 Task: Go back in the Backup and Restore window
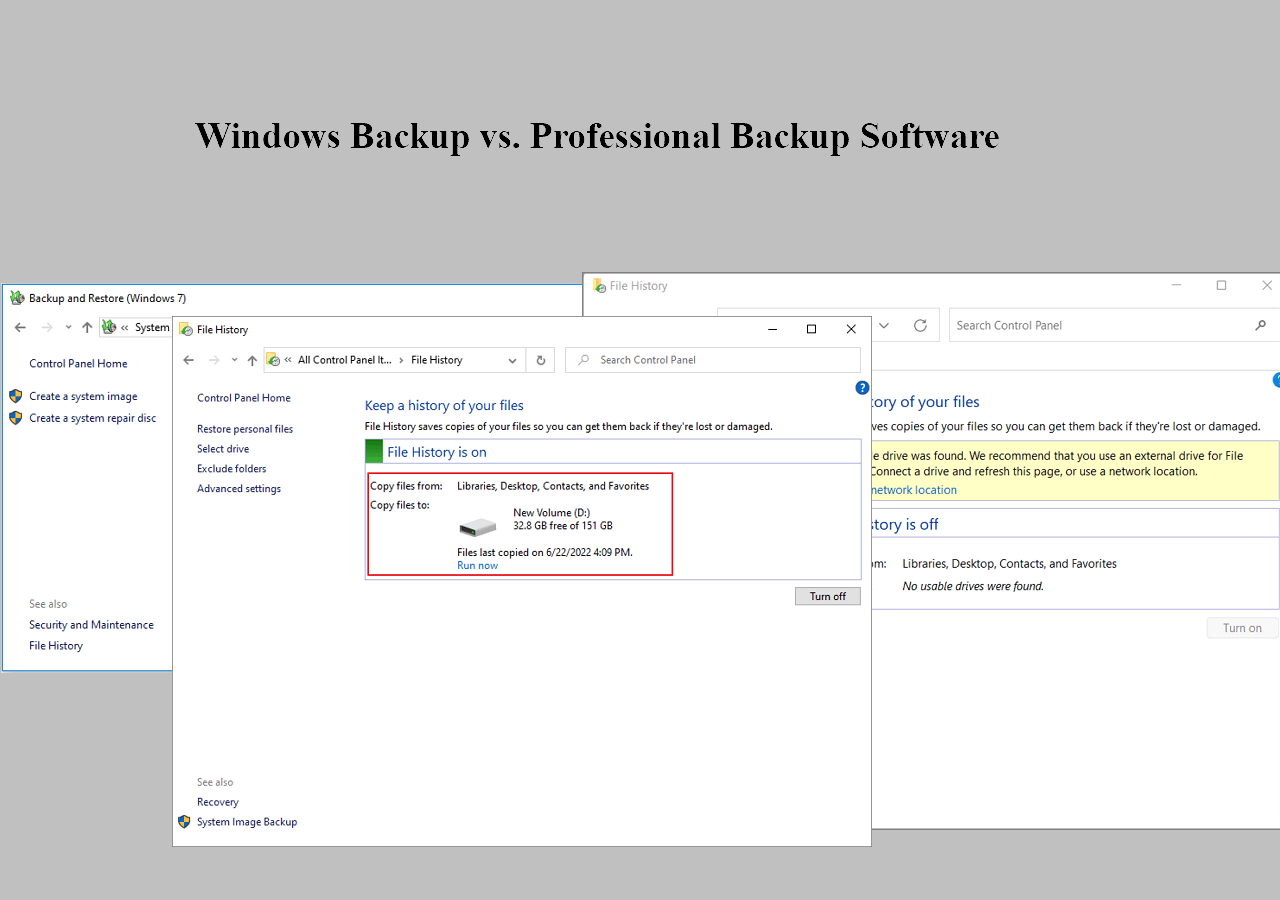tap(20, 327)
